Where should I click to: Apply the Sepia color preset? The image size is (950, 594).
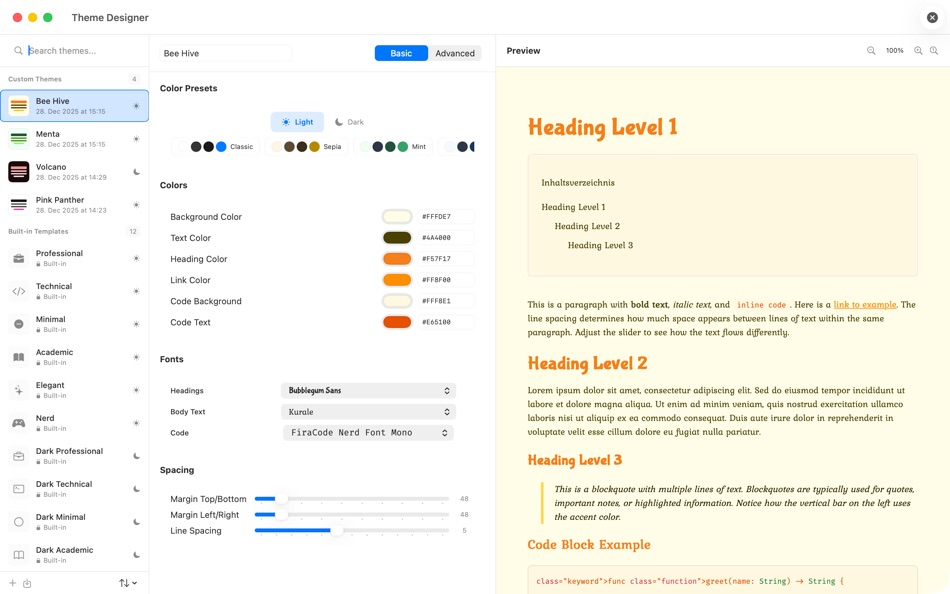(x=307, y=147)
